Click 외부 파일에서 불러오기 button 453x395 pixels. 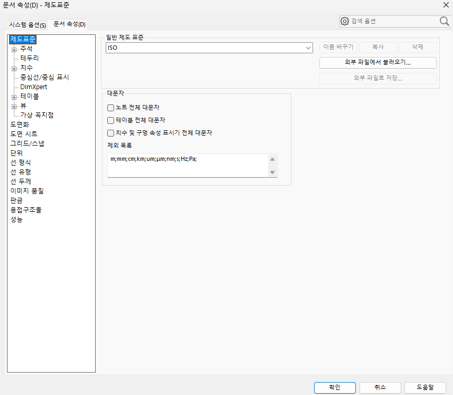378,63
